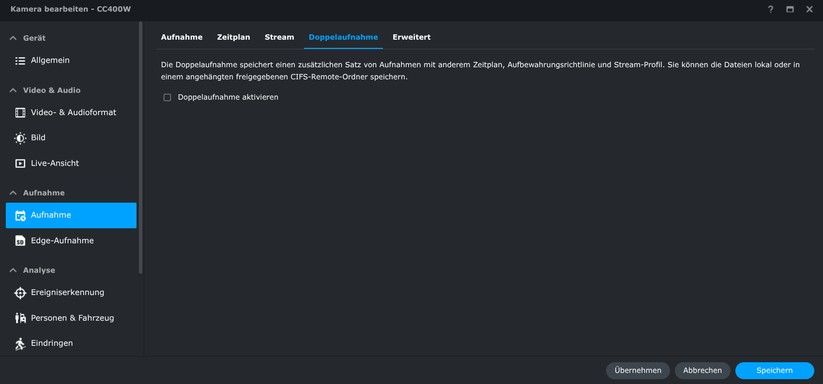
Task: Go to the Stream tab
Action: pos(279,37)
